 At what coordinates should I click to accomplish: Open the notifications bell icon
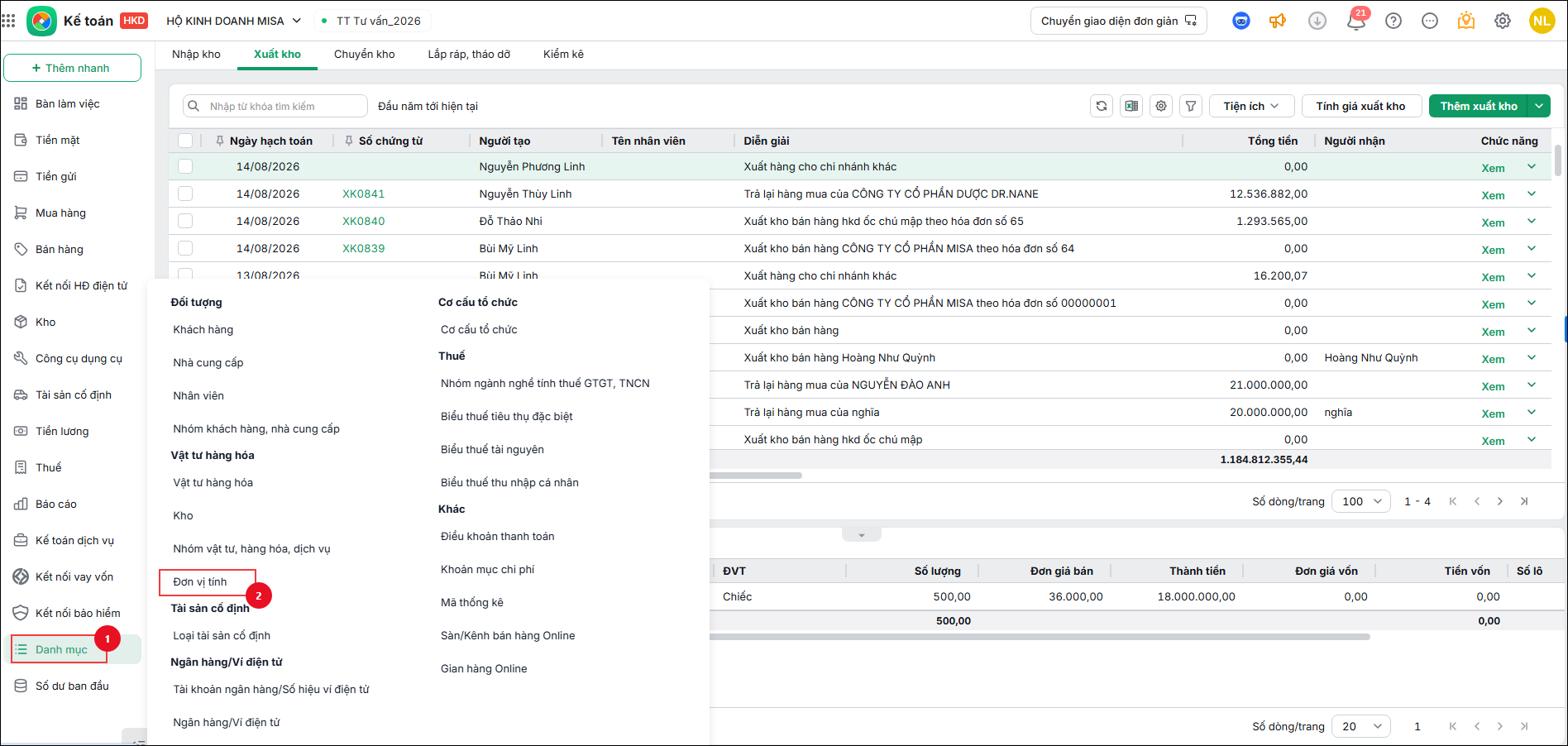coord(1356,21)
